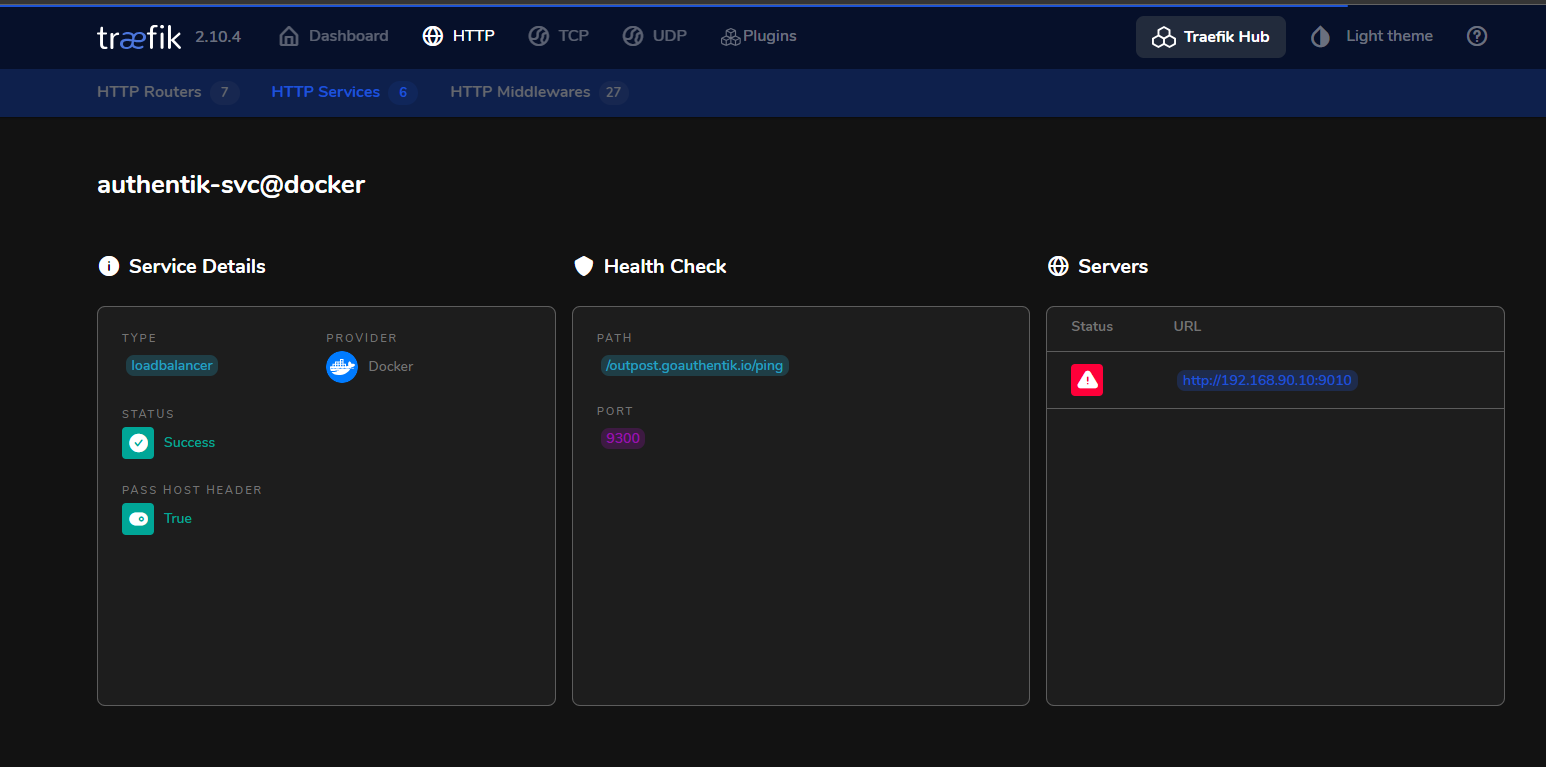Click the Traefik logo in the header
The image size is (1546, 767).
point(139,36)
